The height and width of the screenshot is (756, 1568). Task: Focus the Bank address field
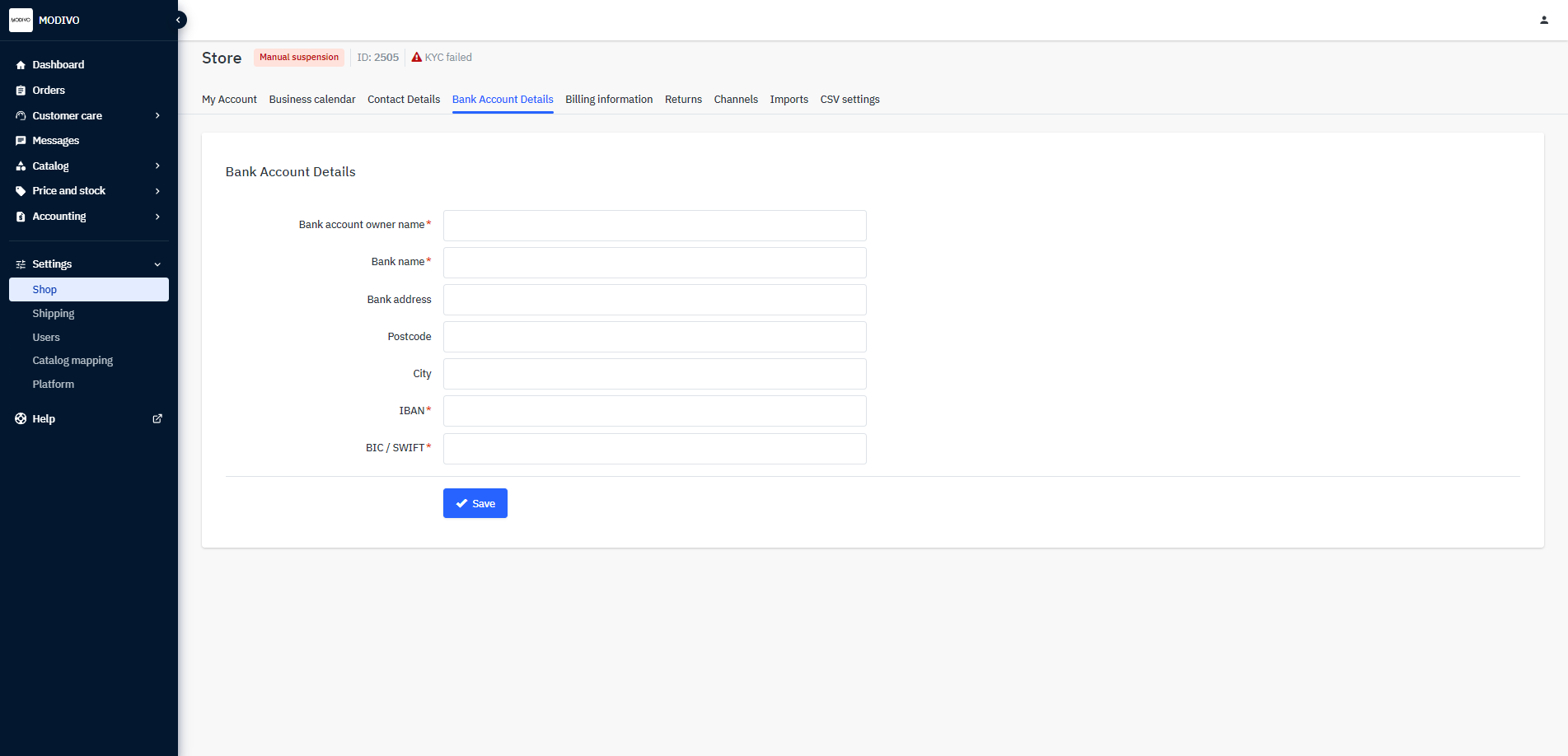[x=655, y=300]
